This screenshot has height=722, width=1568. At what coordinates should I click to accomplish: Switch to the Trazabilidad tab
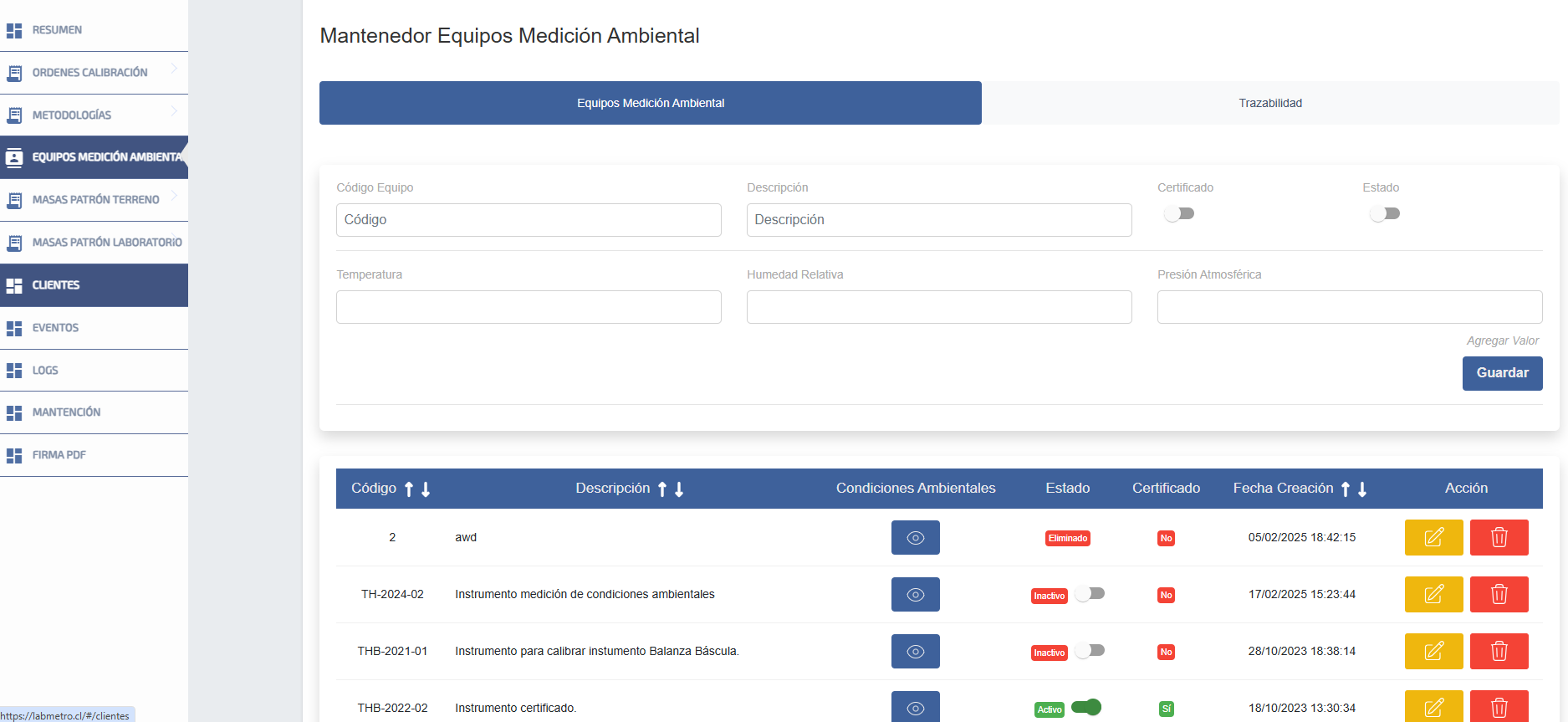(x=1270, y=103)
